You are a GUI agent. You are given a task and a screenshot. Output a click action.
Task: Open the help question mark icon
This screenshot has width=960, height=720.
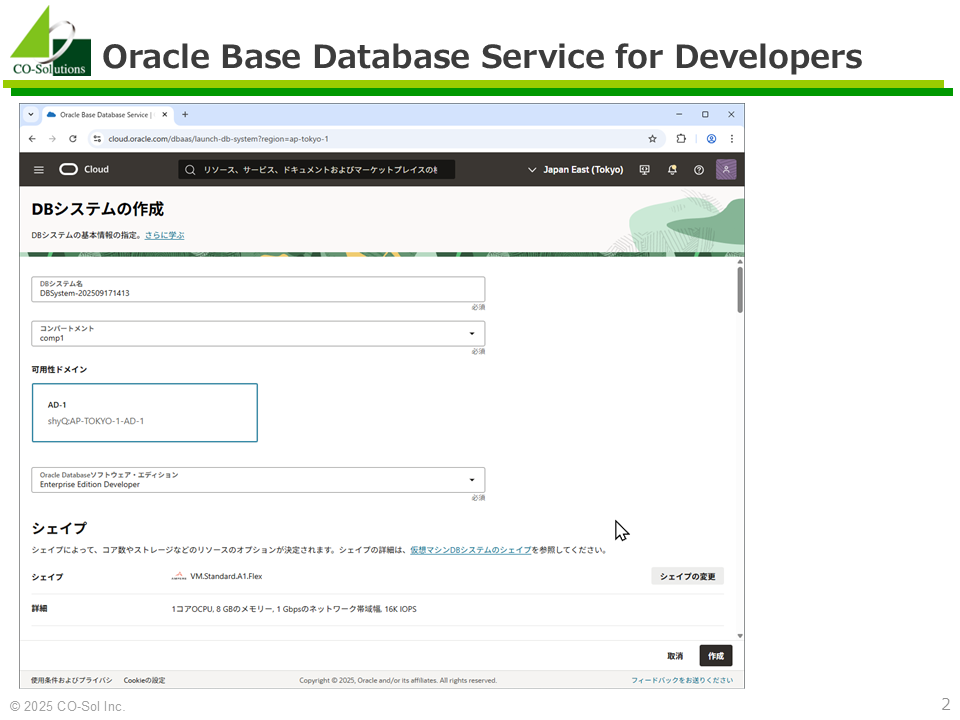(x=699, y=170)
